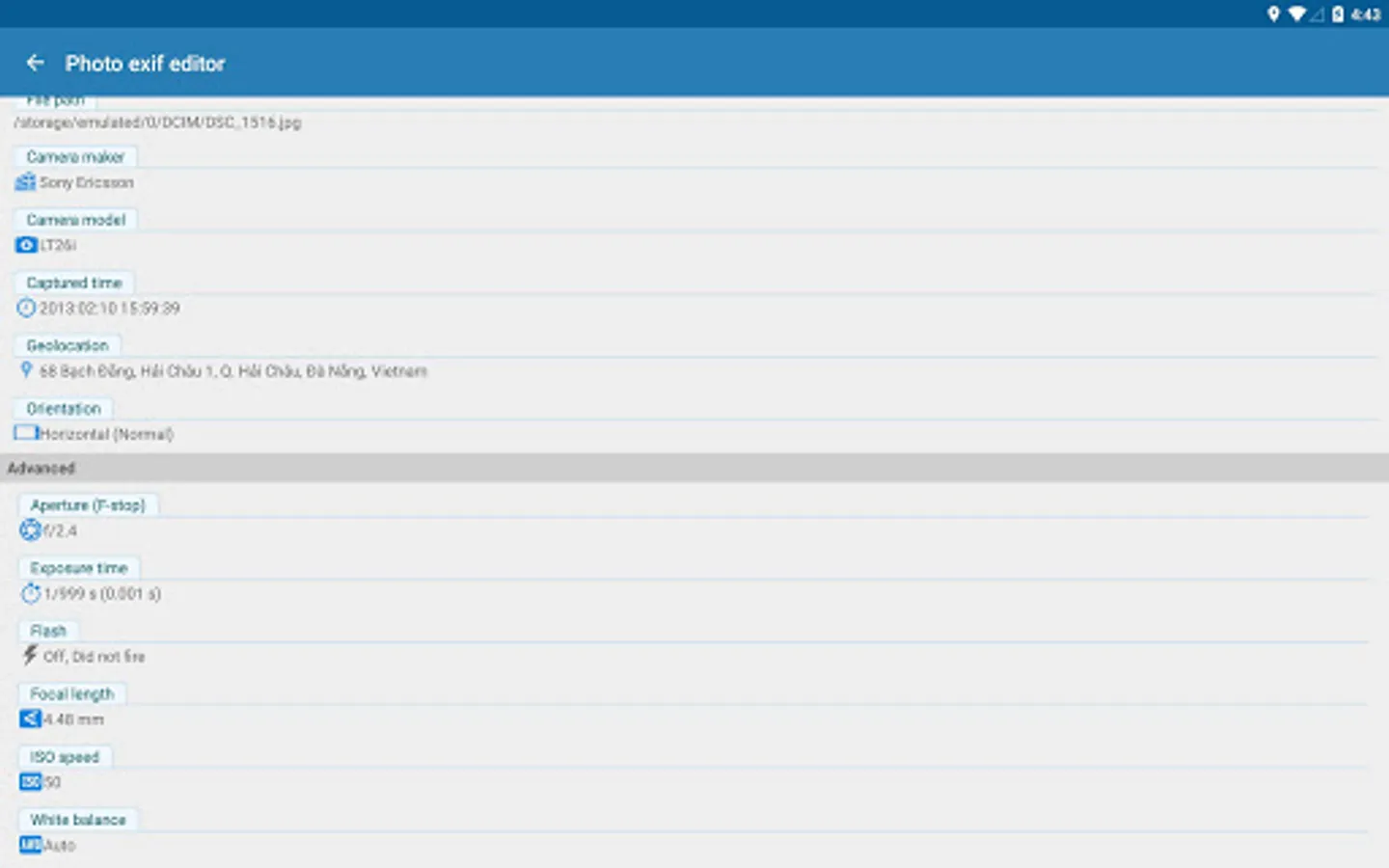Click the Focal length icon
Viewport: 1389px width, 868px height.
(30, 719)
